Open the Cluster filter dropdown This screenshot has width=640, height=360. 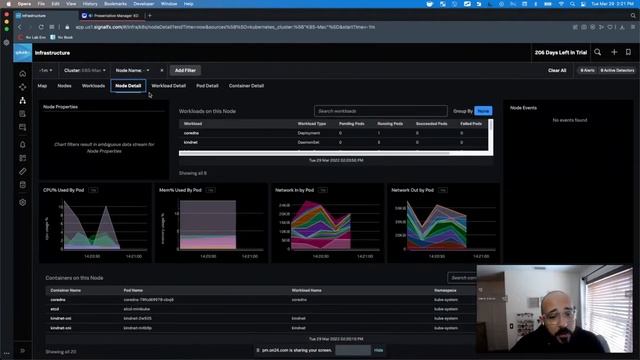pos(84,70)
